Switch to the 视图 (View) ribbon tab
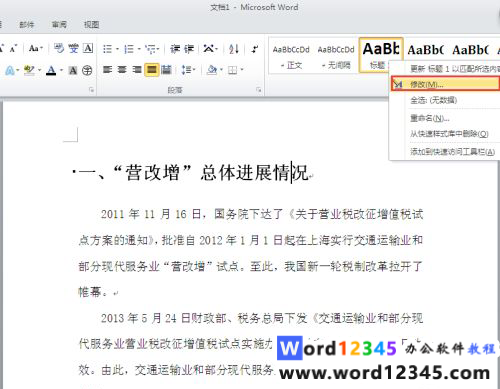This screenshot has height=389, width=500. coord(91,24)
